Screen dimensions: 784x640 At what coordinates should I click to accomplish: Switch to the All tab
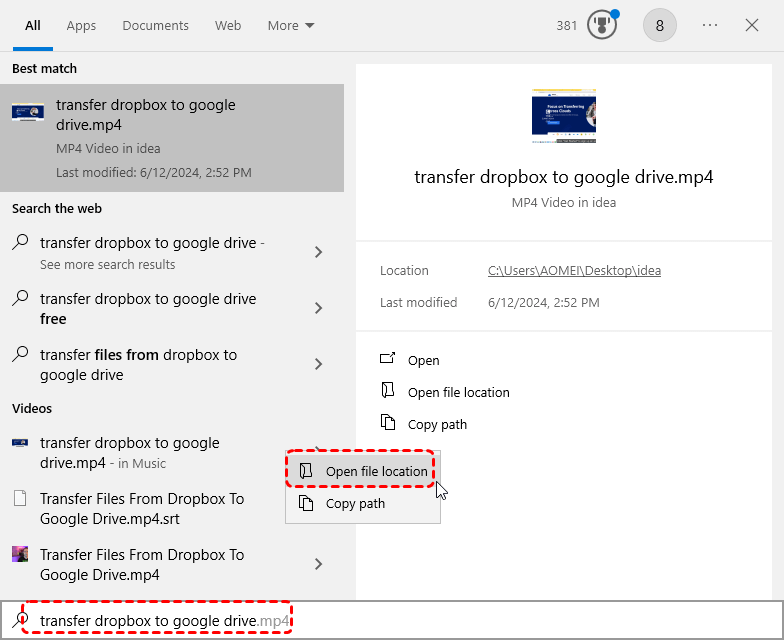point(32,26)
